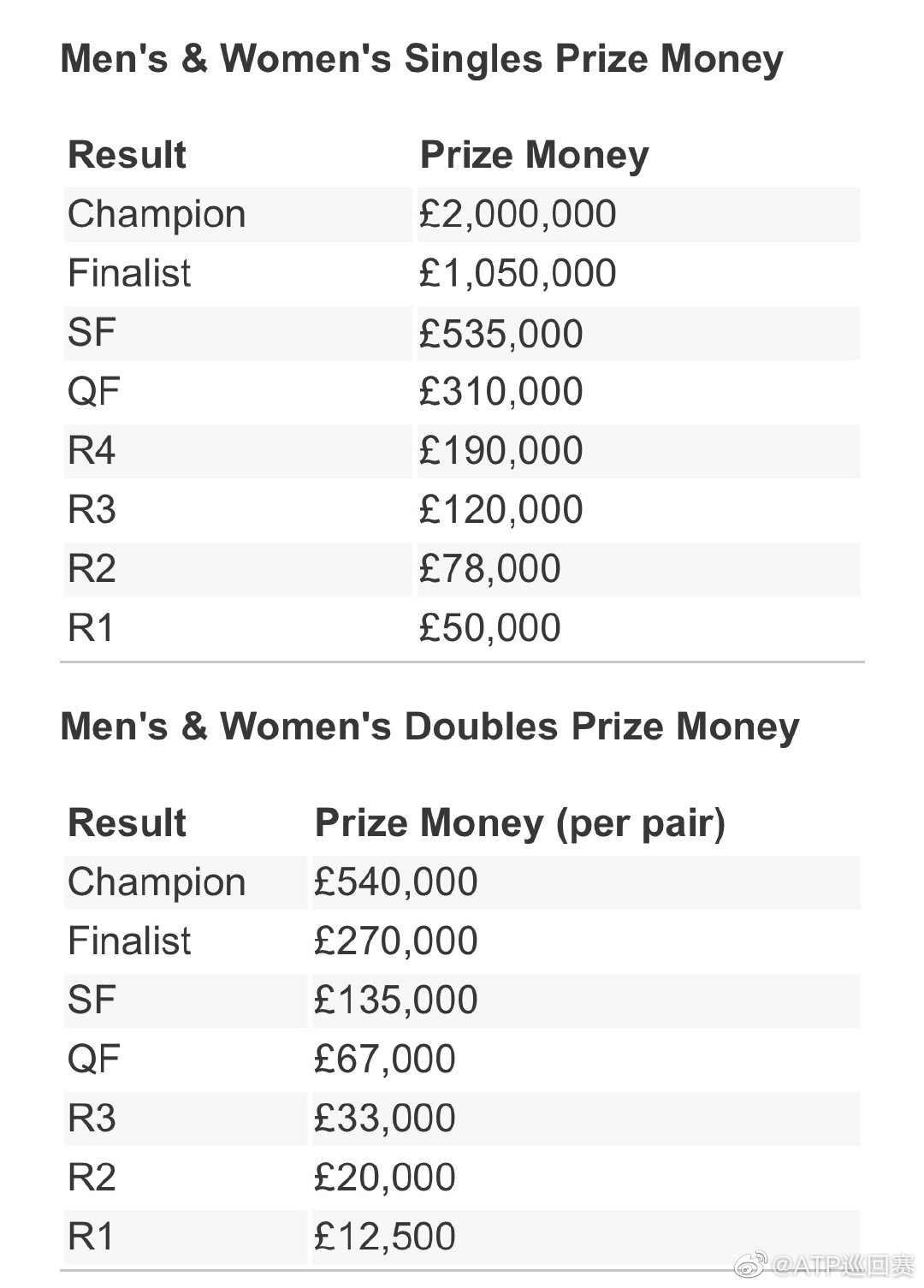This screenshot has width=924, height=1288.
Task: Select the £50,000 first round prize
Action: (x=489, y=628)
